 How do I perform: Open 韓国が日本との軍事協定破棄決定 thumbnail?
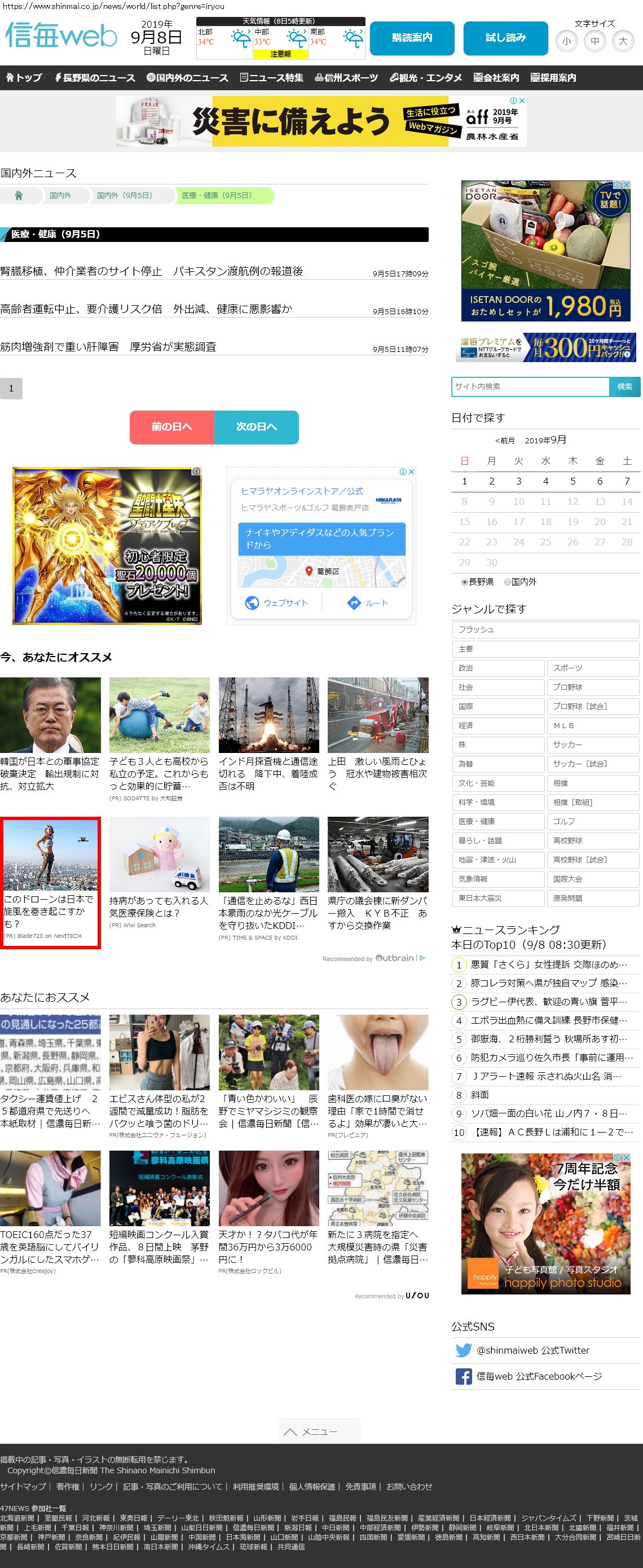point(51,715)
